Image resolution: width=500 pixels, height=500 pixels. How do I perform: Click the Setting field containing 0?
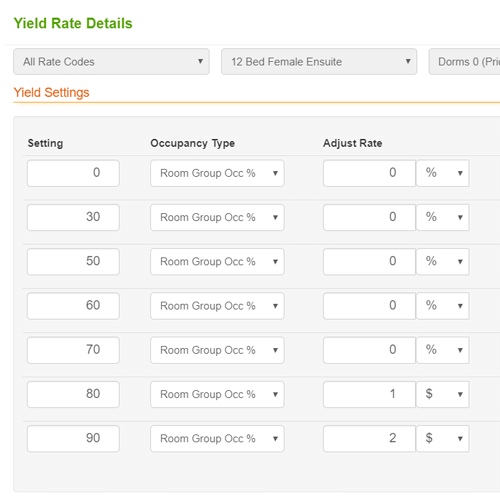pos(73,173)
